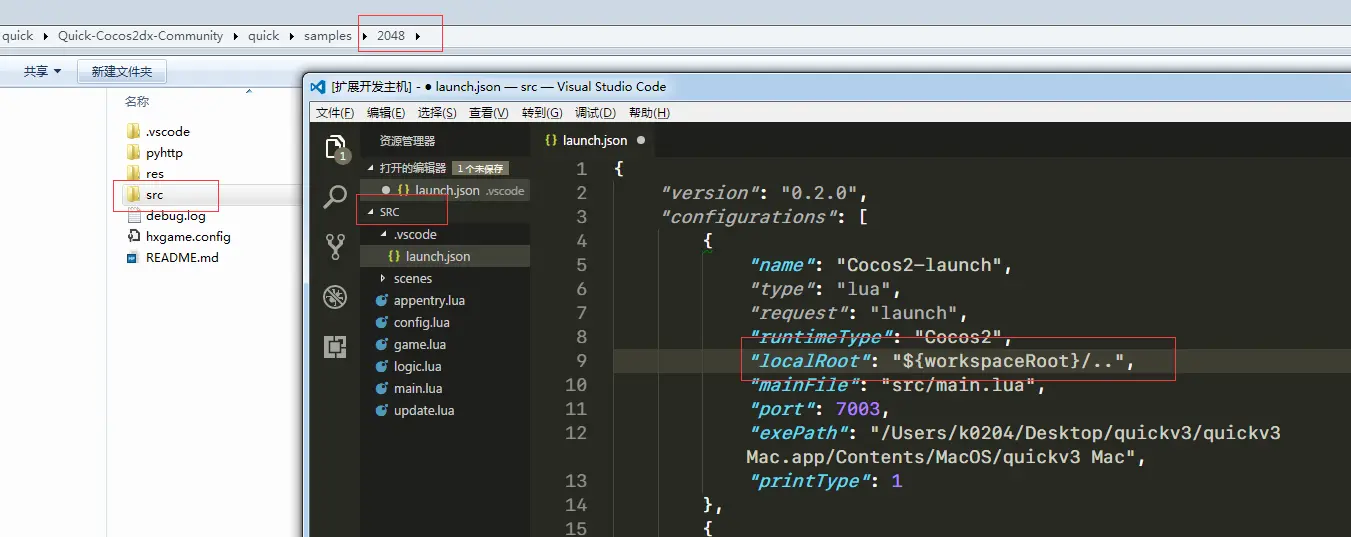Image resolution: width=1351 pixels, height=537 pixels.
Task: Click the config.lua file icon
Action: 381,322
